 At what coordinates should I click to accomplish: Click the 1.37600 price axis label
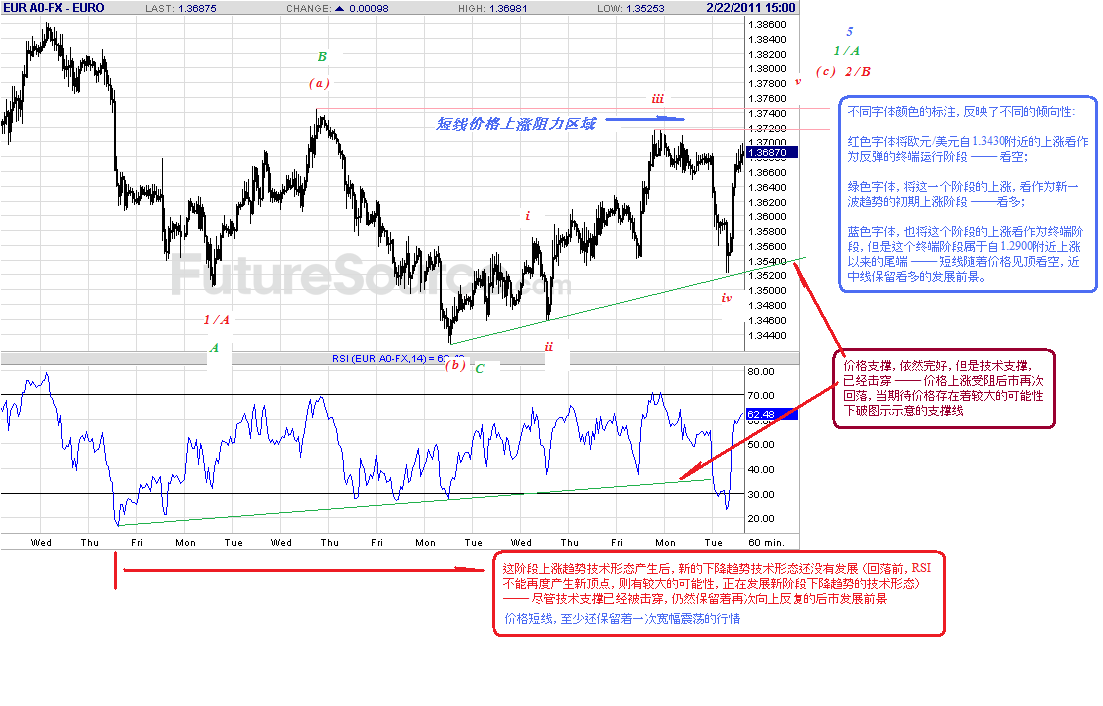(x=767, y=98)
